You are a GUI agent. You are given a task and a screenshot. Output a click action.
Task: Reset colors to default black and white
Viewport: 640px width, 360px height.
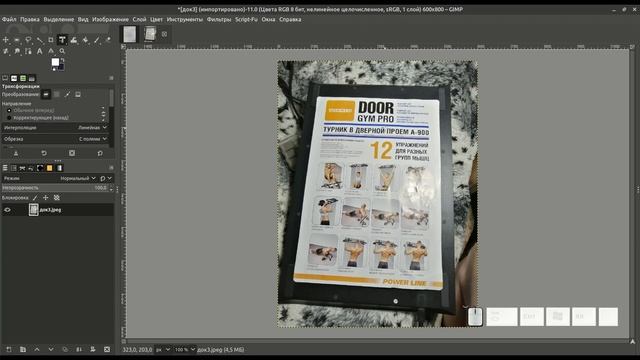pyautogui.click(x=53, y=69)
